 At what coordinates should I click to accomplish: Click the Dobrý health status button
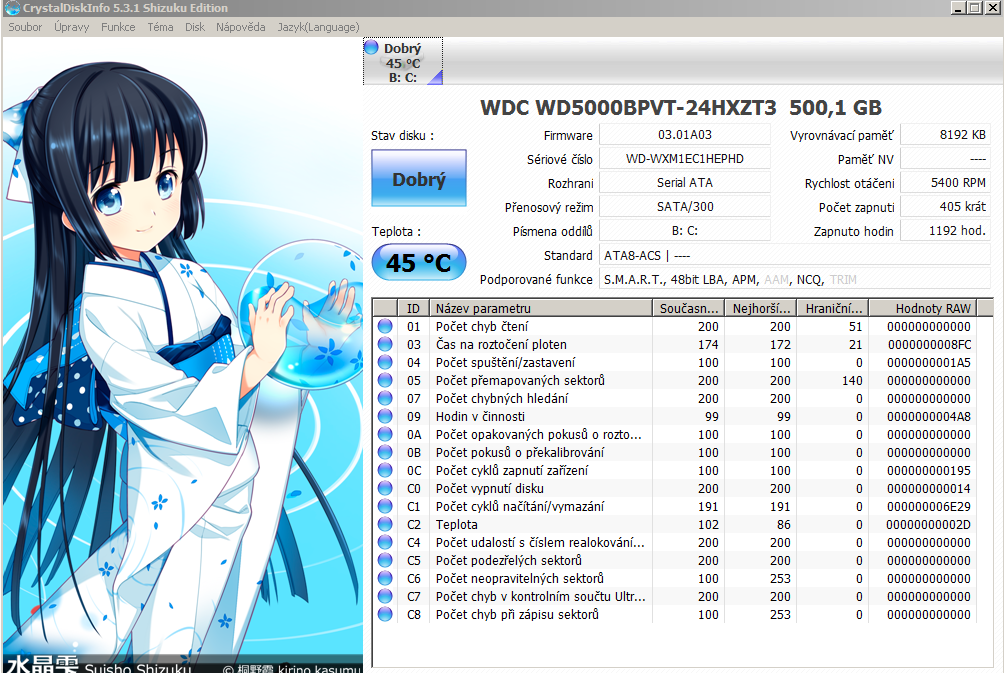[x=419, y=179]
